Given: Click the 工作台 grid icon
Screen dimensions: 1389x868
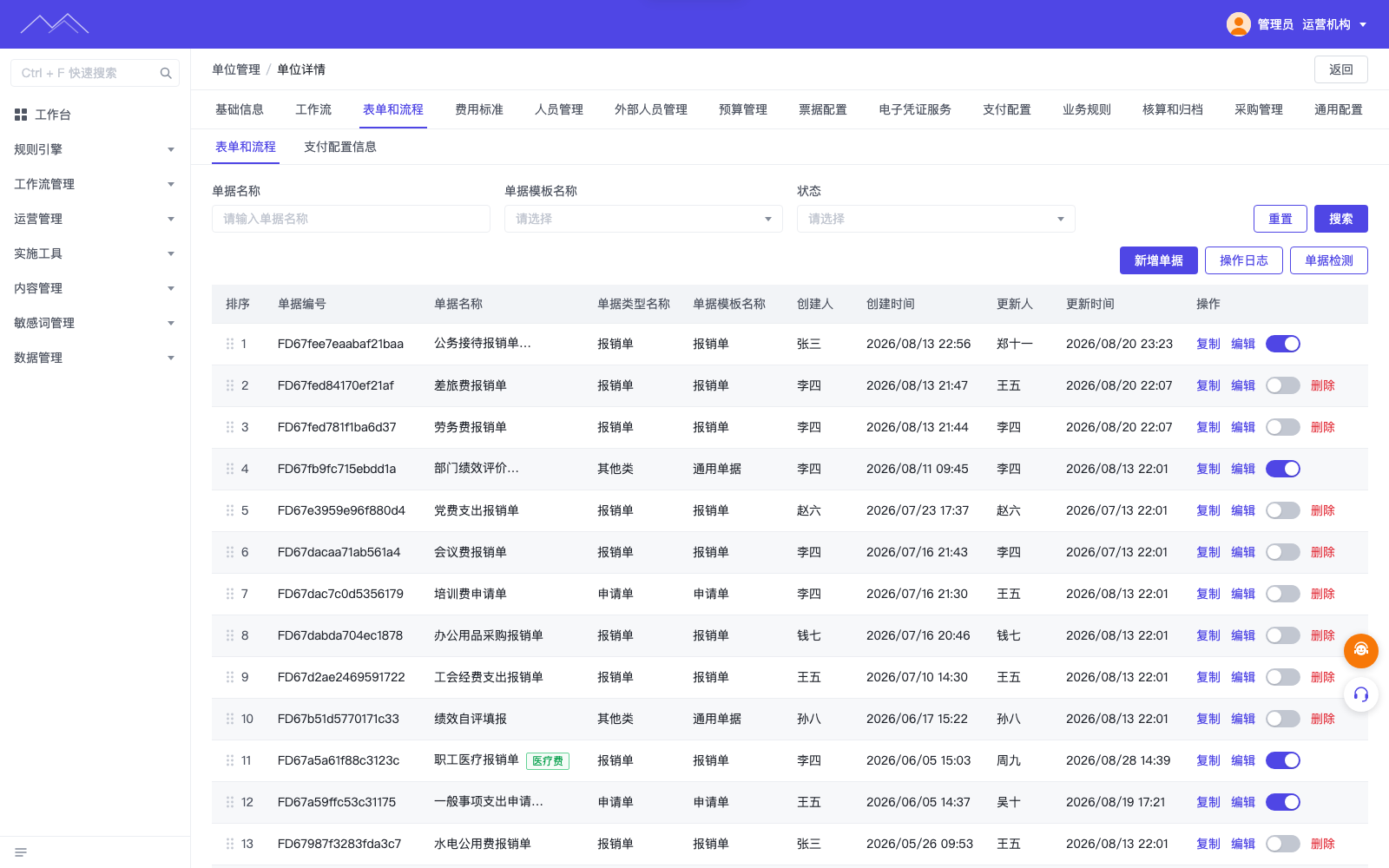Looking at the screenshot, I should pyautogui.click(x=21, y=115).
